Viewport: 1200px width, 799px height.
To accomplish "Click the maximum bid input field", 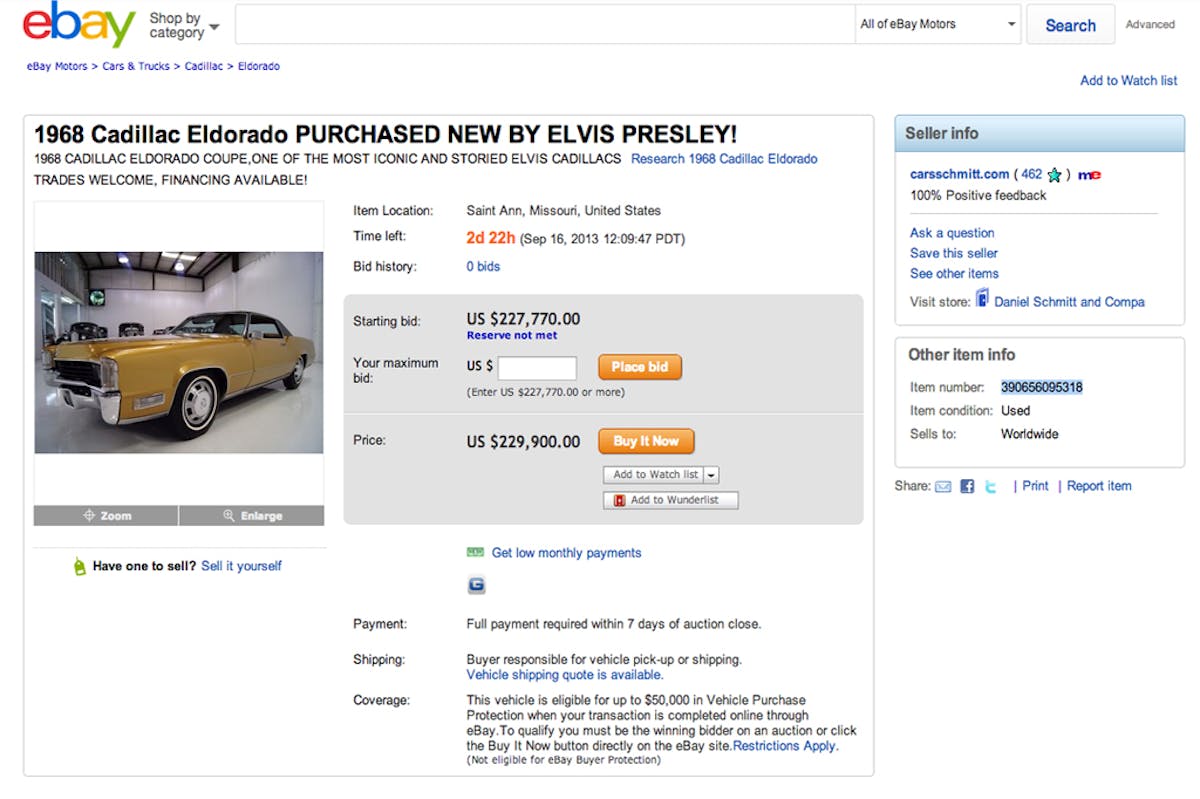I will tap(537, 367).
